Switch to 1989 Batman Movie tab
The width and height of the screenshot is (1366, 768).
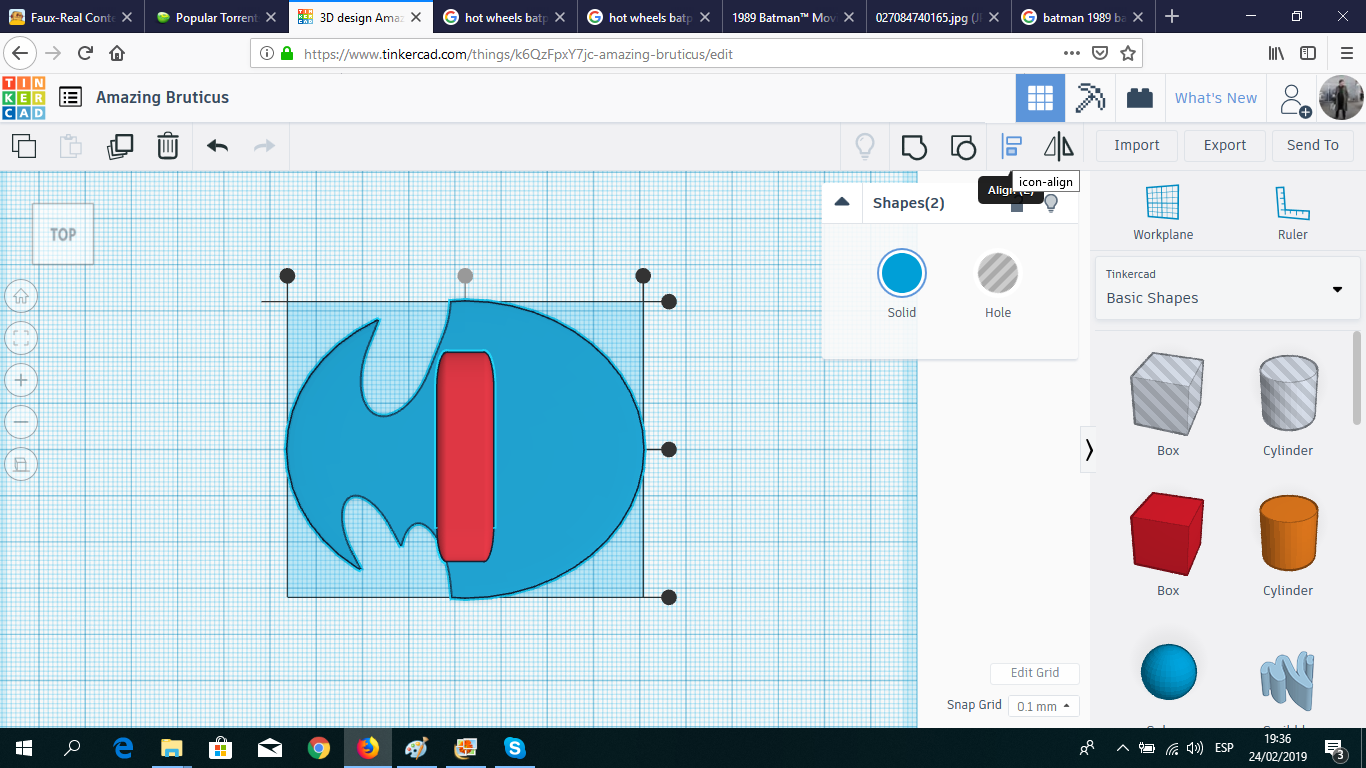pyautogui.click(x=795, y=17)
